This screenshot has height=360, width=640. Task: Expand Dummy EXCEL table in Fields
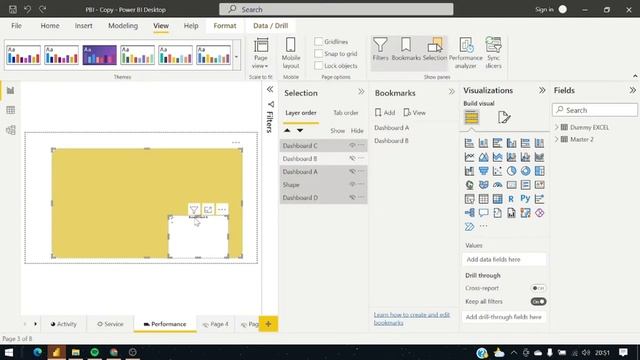(x=556, y=127)
